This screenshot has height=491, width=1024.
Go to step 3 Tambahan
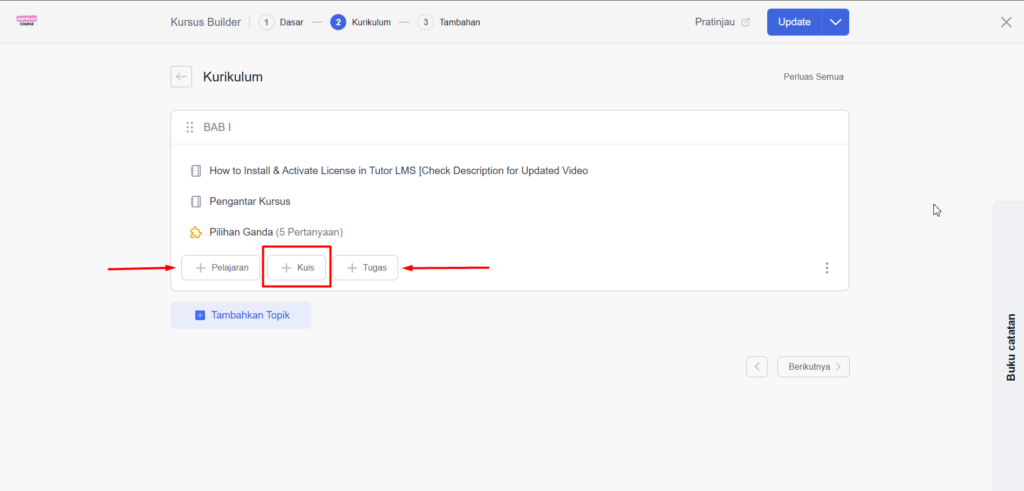point(449,22)
